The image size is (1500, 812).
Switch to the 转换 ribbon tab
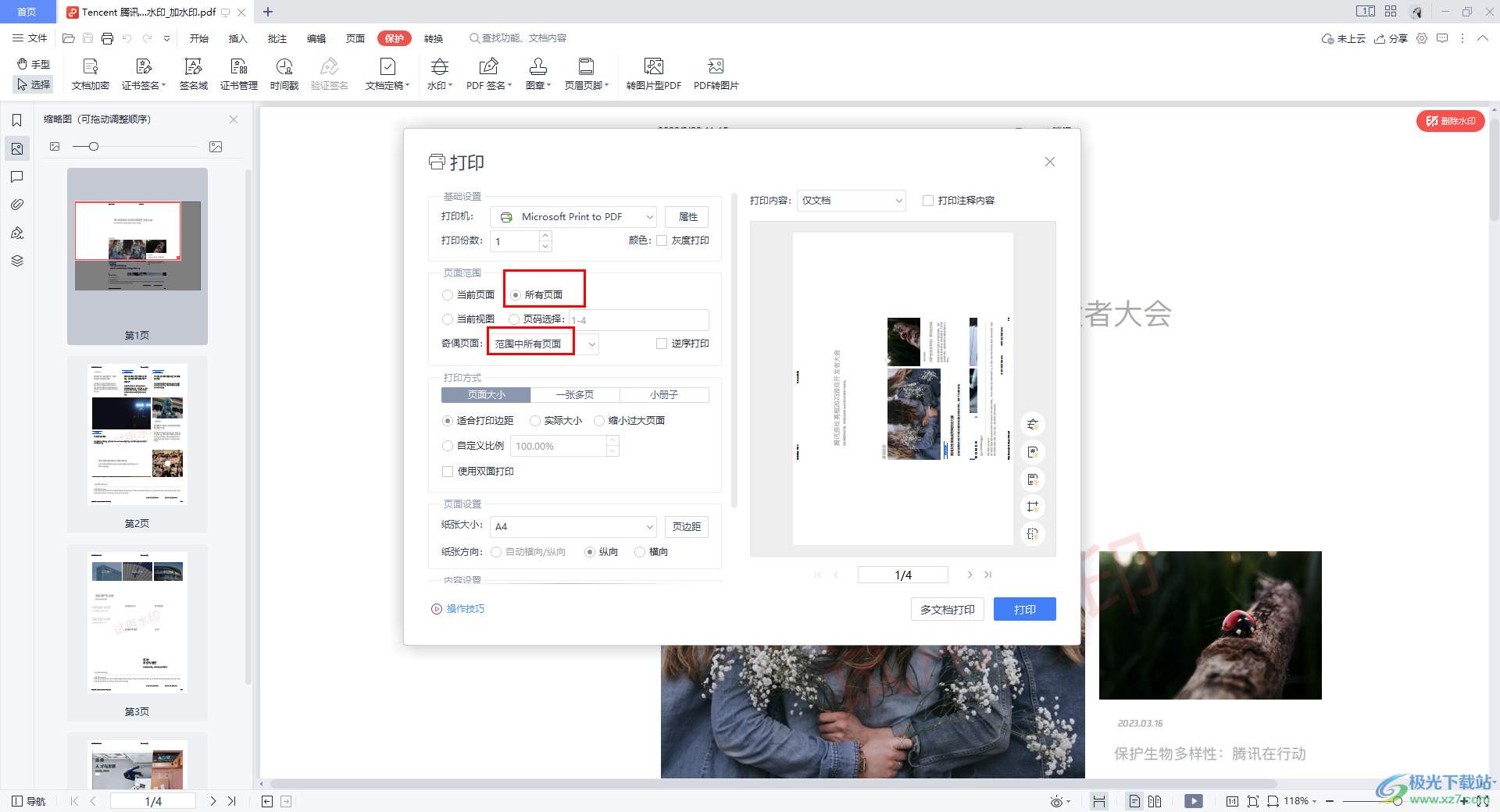[434, 38]
